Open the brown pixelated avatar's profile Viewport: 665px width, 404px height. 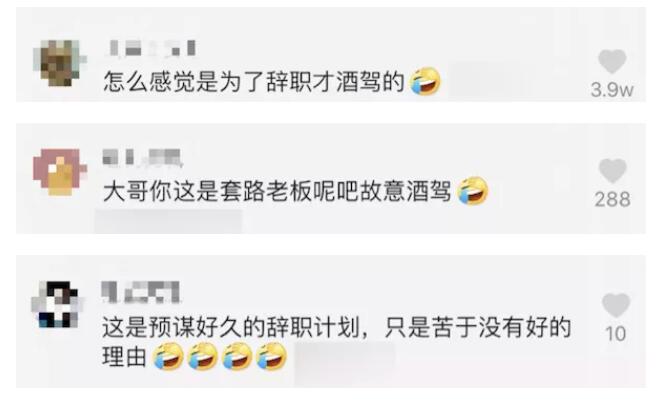coord(60,63)
